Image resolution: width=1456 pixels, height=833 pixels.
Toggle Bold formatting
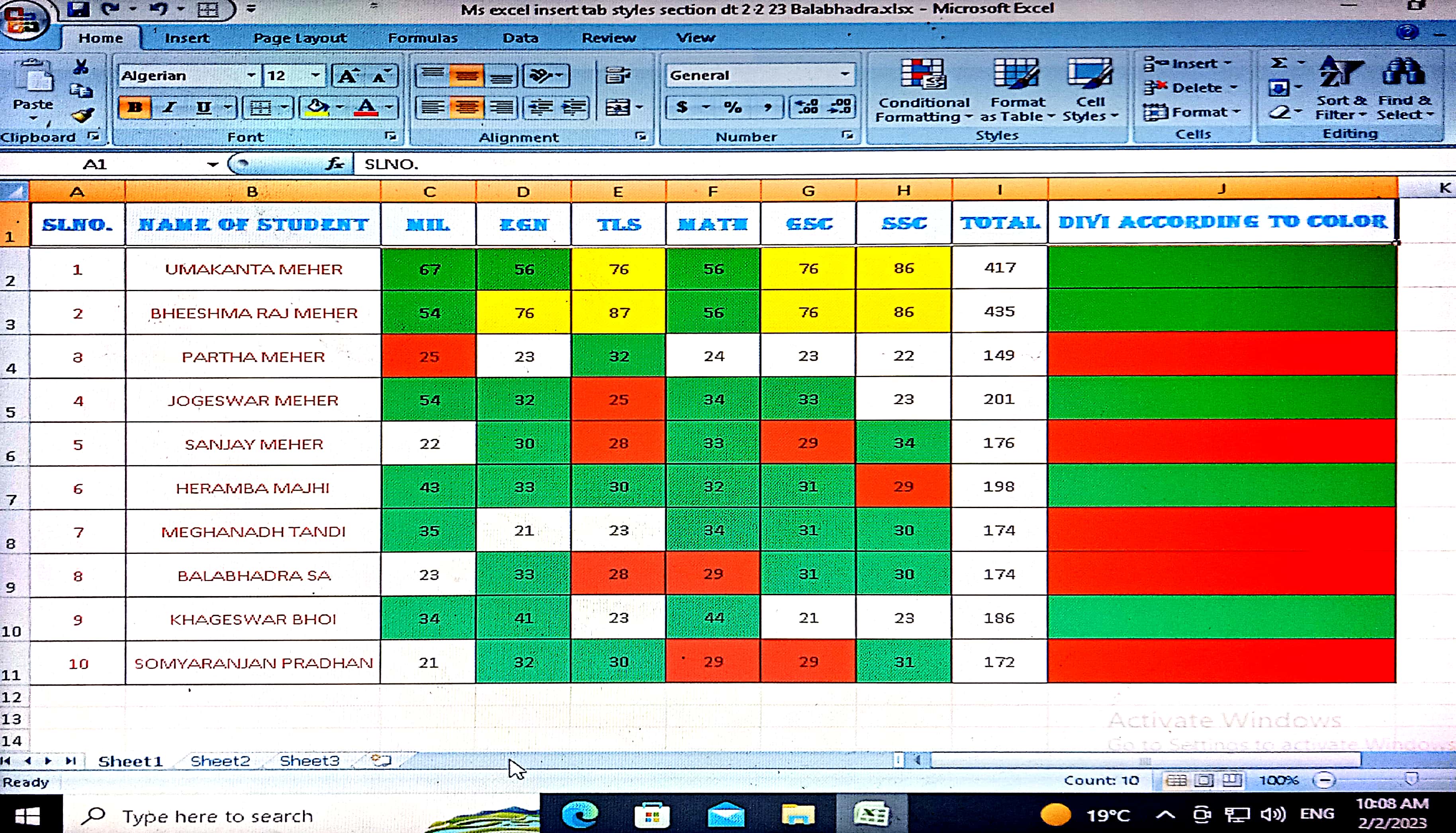[135, 108]
